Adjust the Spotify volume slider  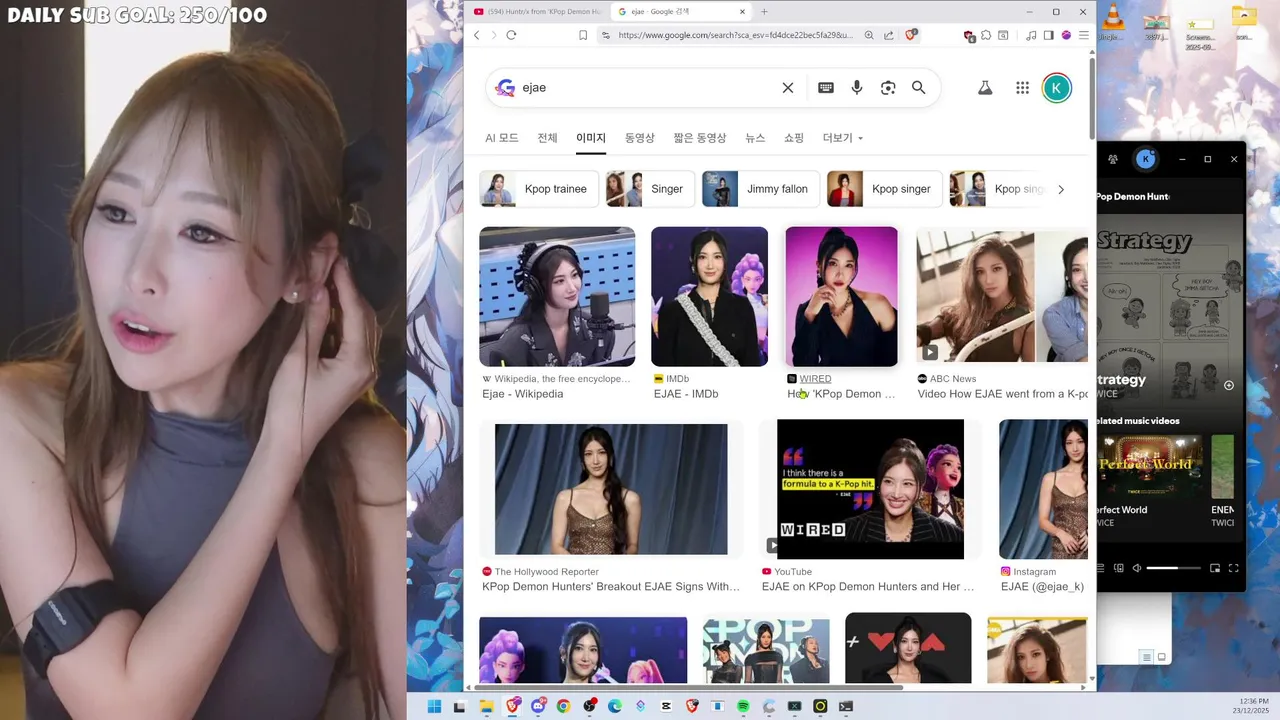point(1174,568)
